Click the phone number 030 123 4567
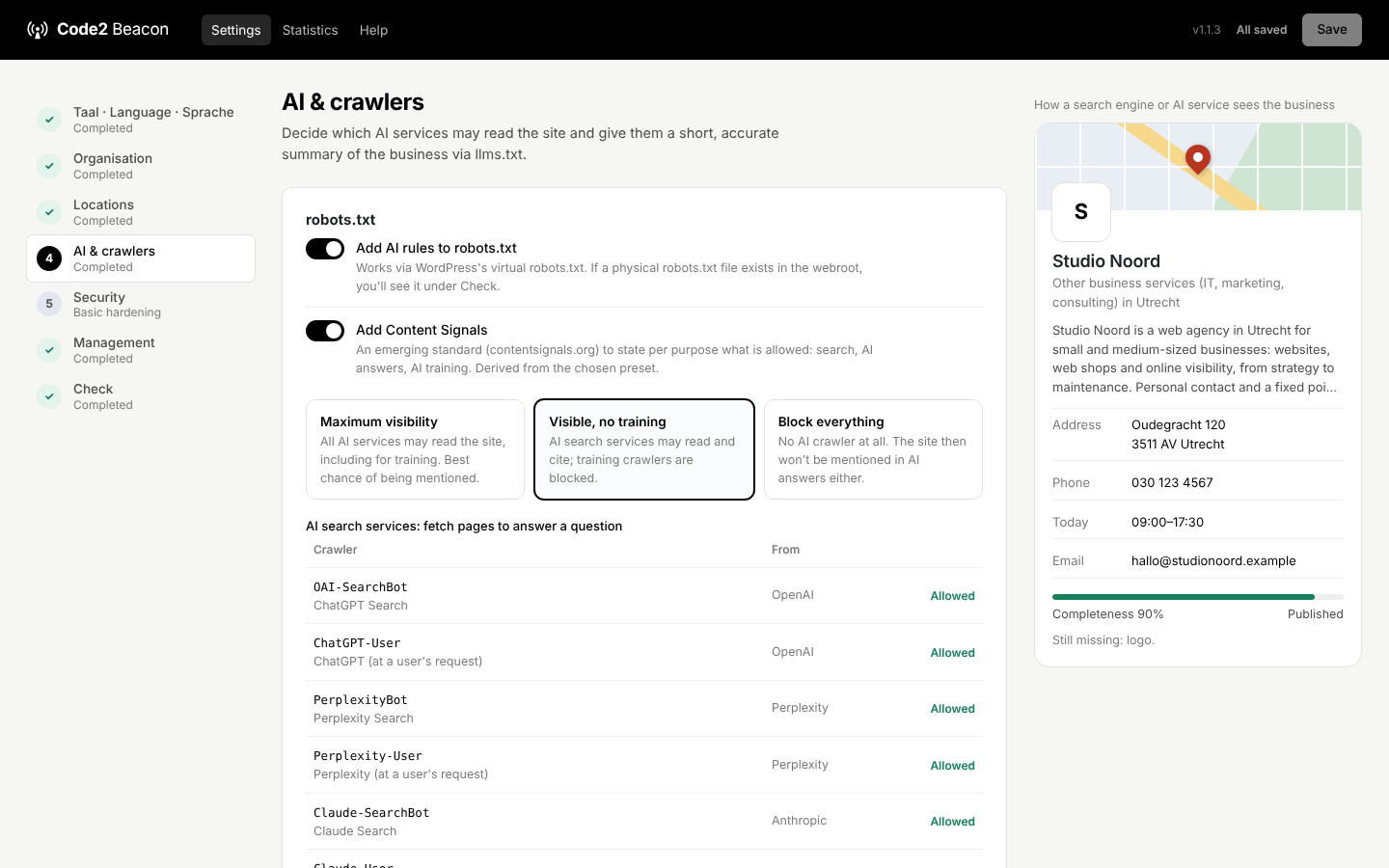Screen dimensions: 1389x868 click(1172, 482)
